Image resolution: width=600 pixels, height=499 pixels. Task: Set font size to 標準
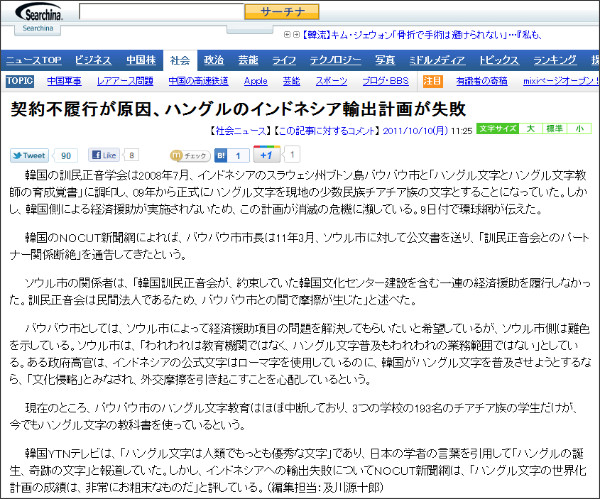click(554, 129)
